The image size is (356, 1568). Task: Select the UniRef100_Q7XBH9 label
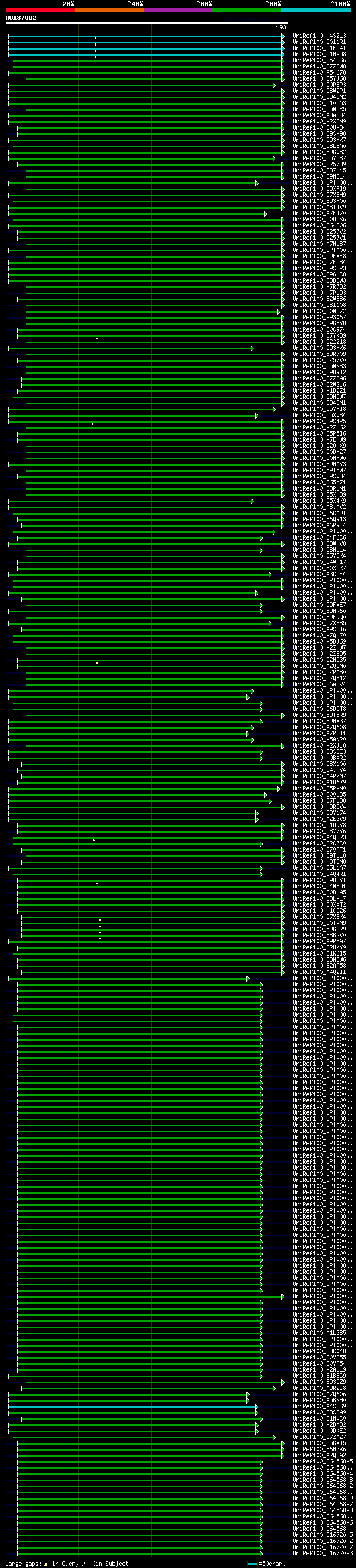coord(319,195)
